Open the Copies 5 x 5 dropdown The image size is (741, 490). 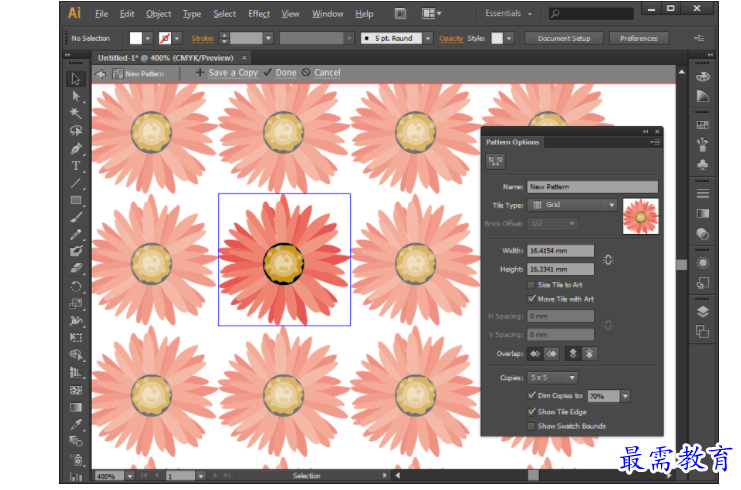point(553,378)
